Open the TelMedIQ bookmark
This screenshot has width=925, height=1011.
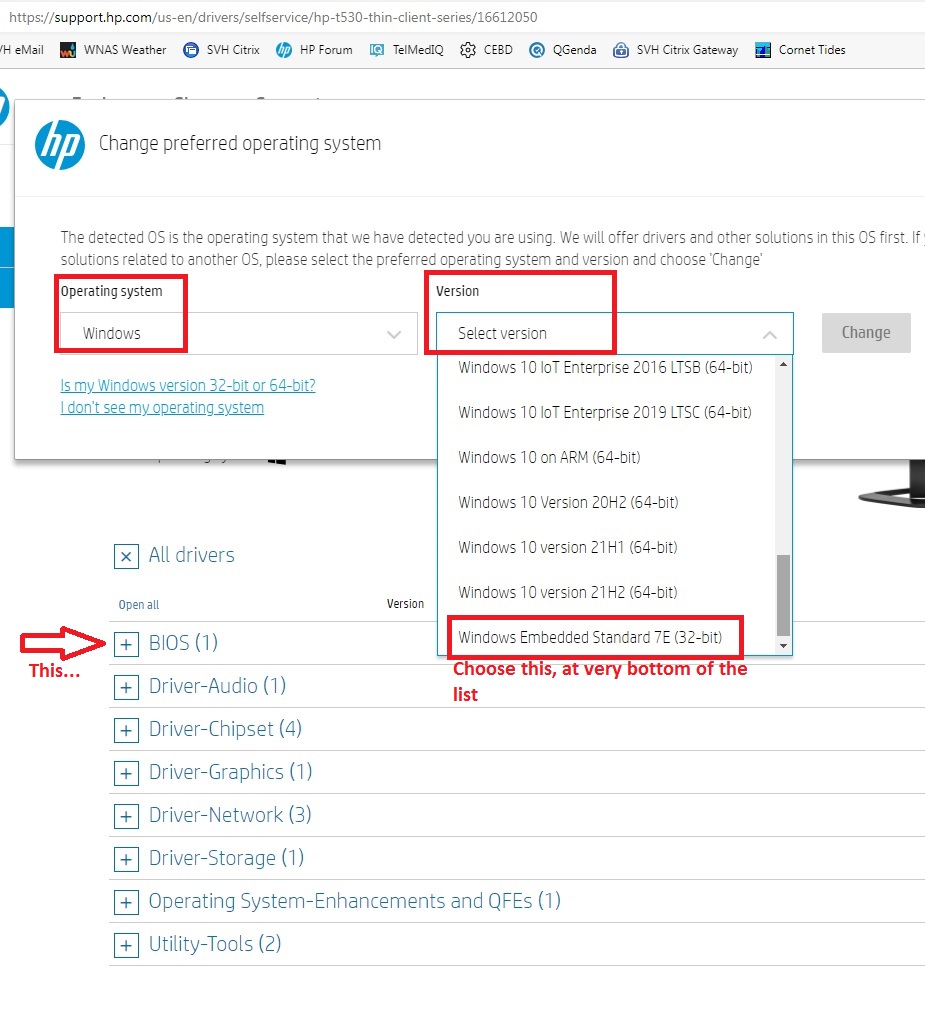pos(407,50)
